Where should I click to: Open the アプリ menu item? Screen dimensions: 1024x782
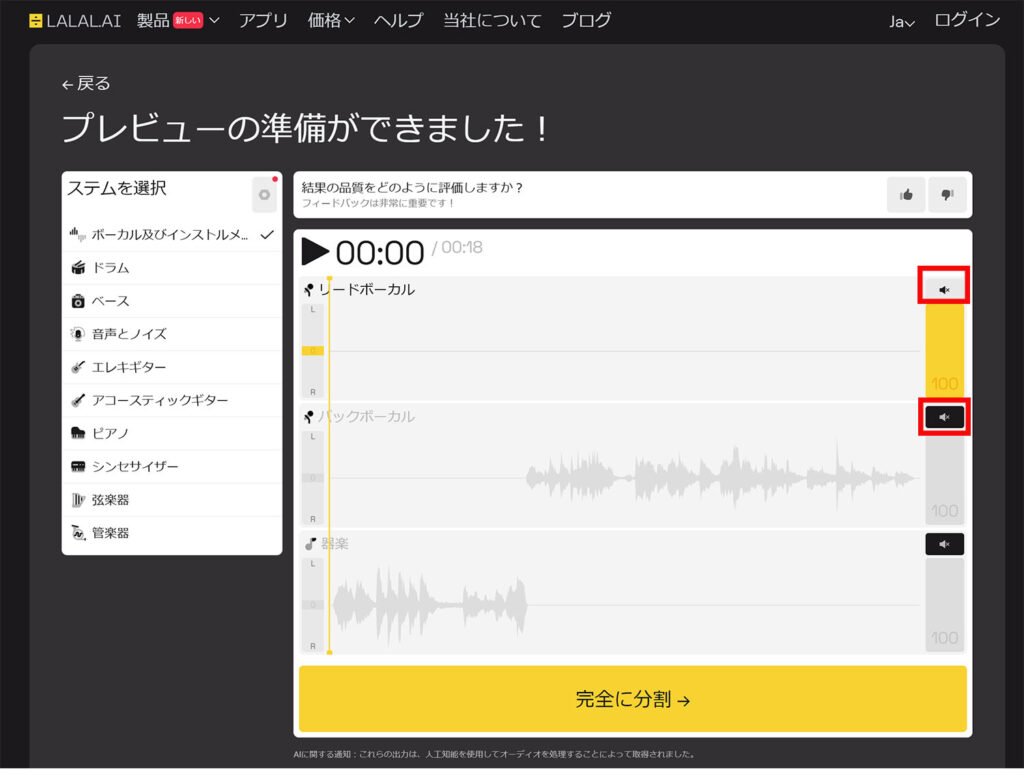[263, 19]
